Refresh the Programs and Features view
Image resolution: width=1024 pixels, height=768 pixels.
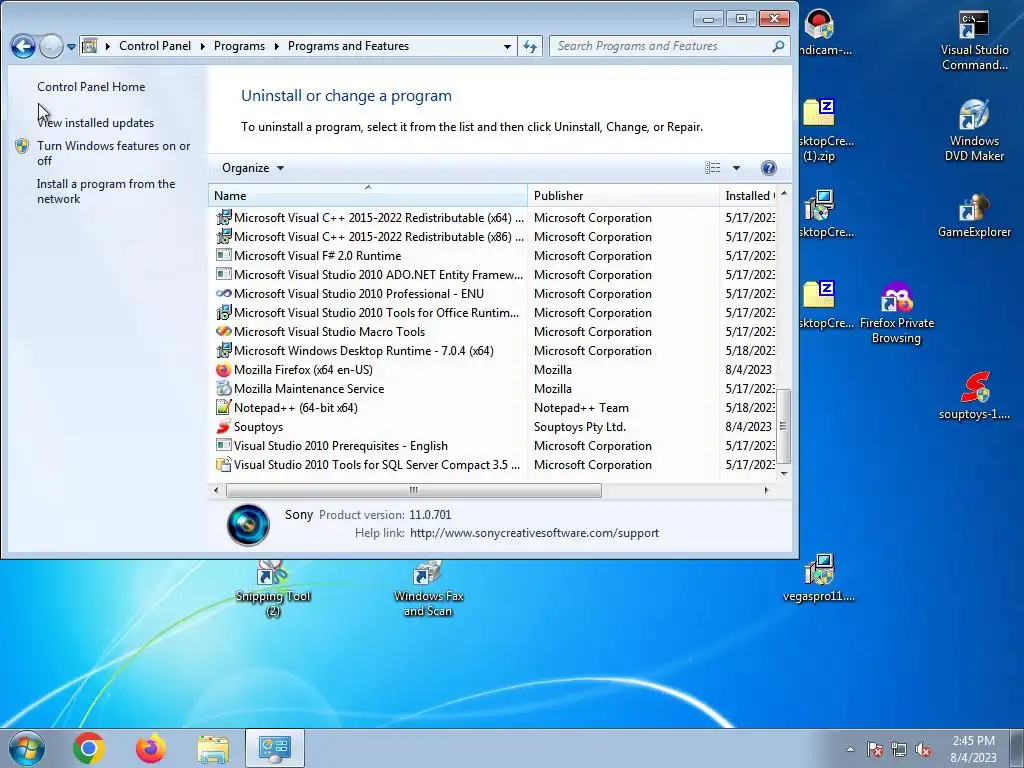[x=530, y=46]
